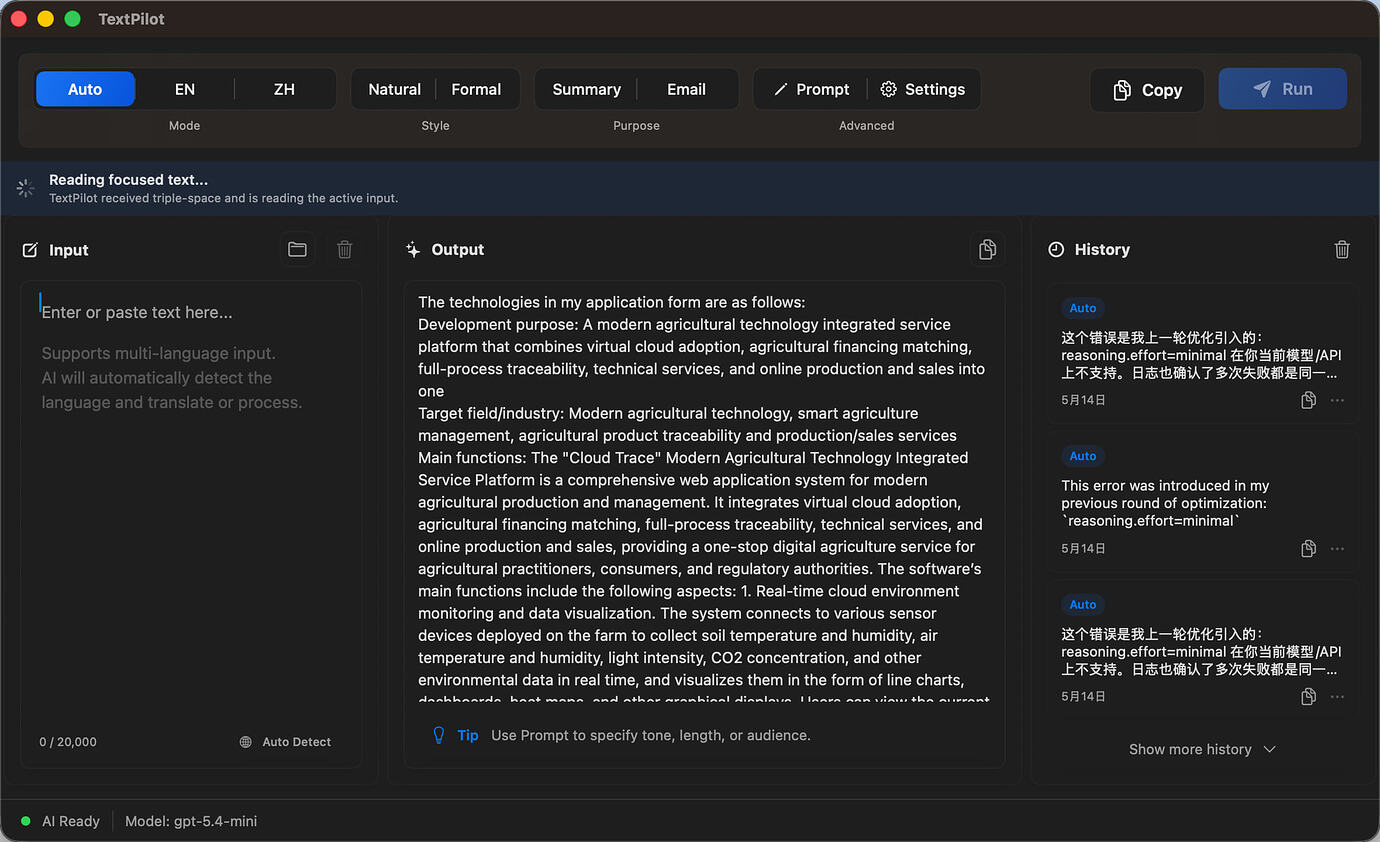Copy the first history entry

pyautogui.click(x=1308, y=400)
